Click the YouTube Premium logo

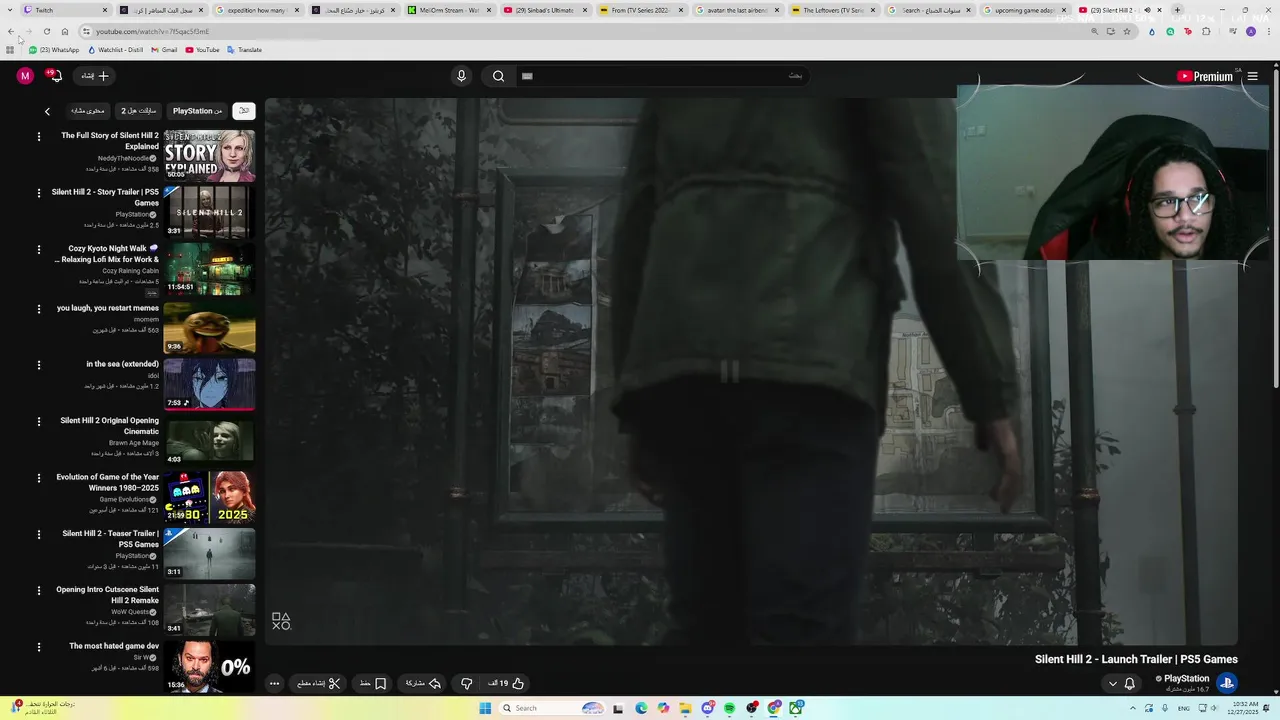pos(1205,76)
